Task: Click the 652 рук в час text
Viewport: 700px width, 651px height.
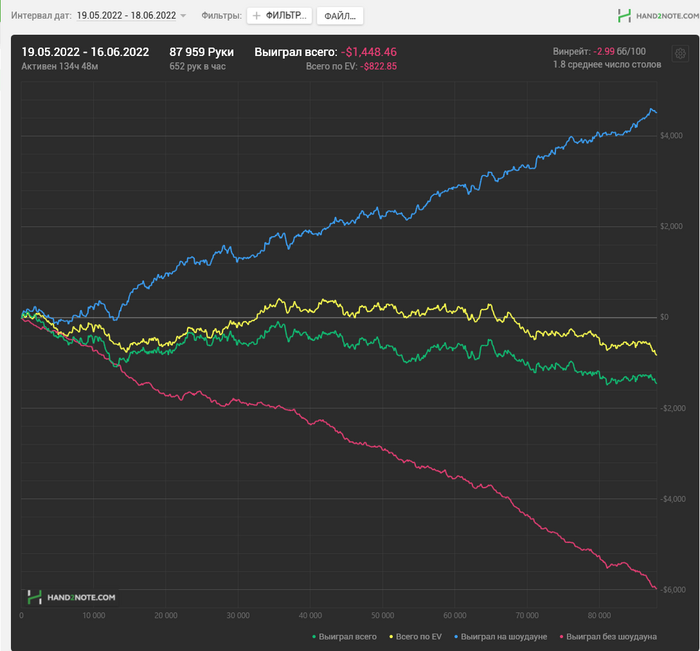Action: (x=197, y=67)
